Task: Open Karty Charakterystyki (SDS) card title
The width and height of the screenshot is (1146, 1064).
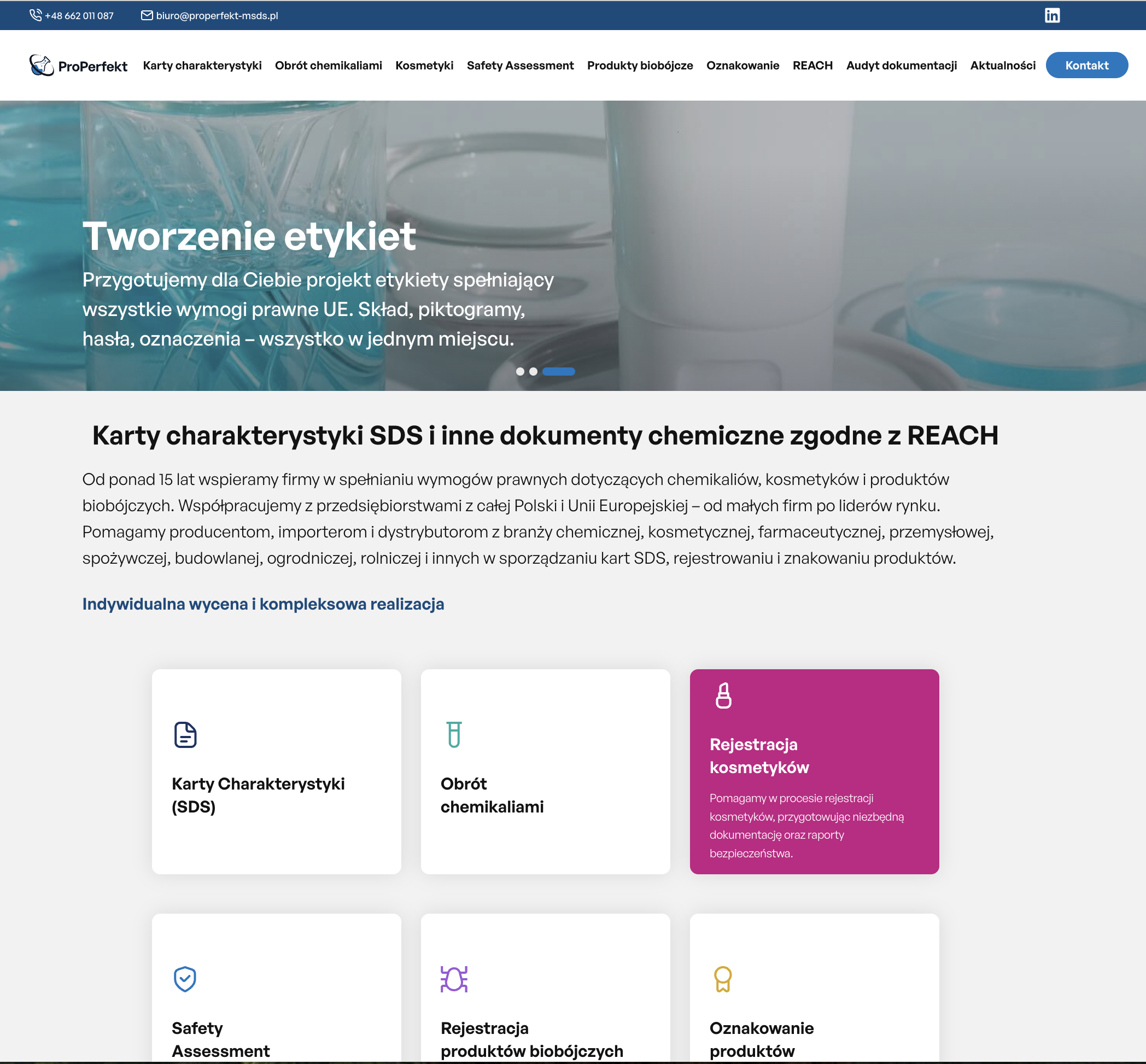Action: click(x=258, y=795)
